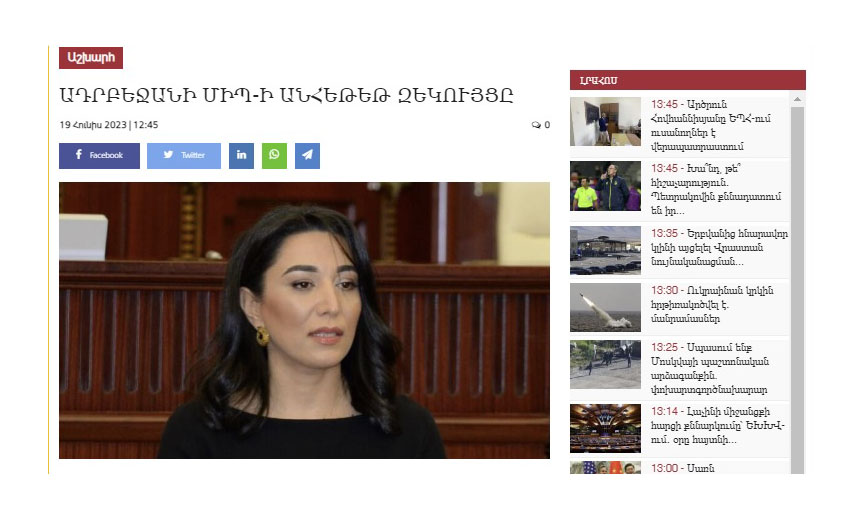Share article on Facebook
Viewport: 867px width, 513px height.
[x=100, y=156]
